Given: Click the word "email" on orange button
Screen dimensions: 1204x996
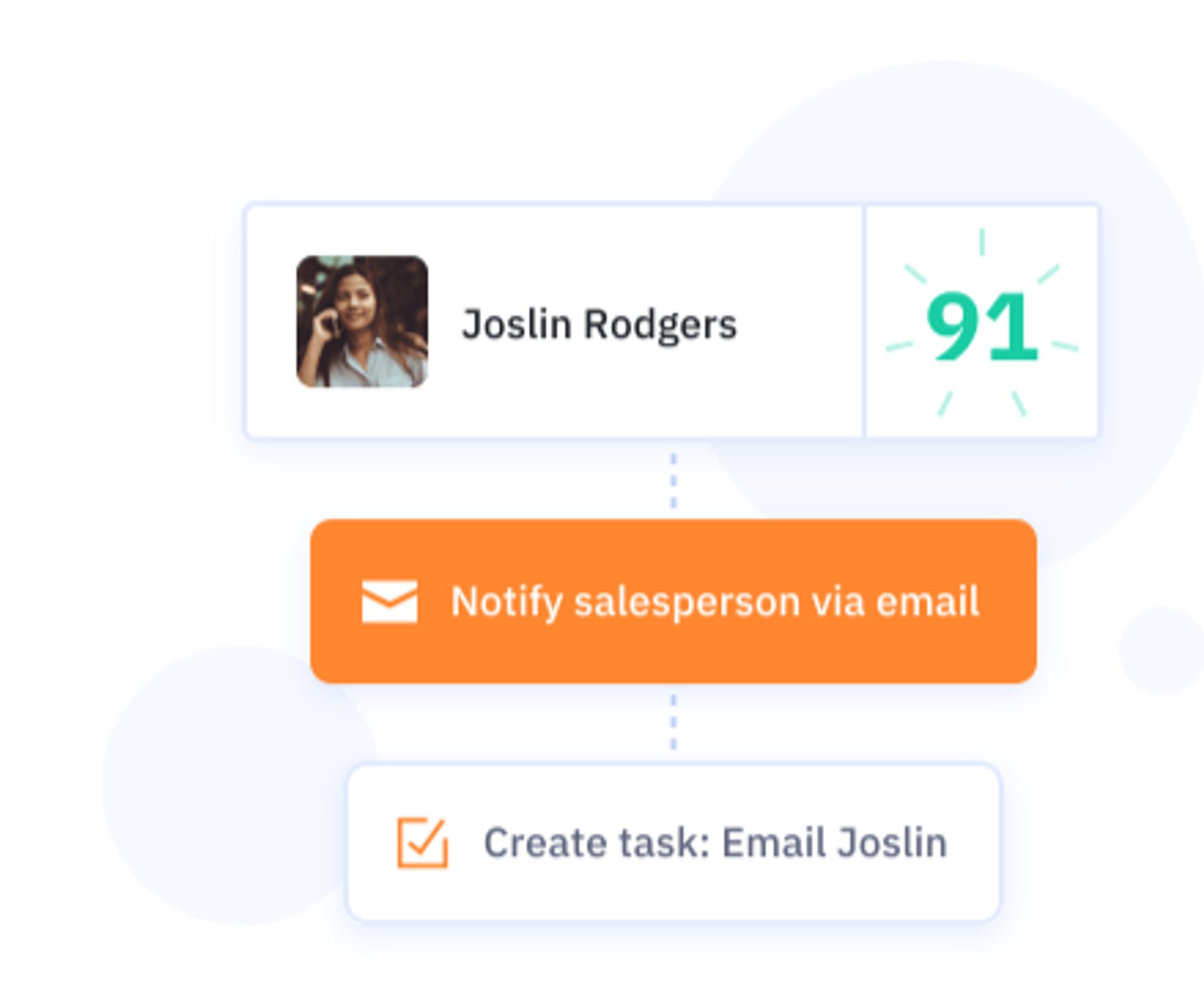Looking at the screenshot, I should (x=927, y=601).
